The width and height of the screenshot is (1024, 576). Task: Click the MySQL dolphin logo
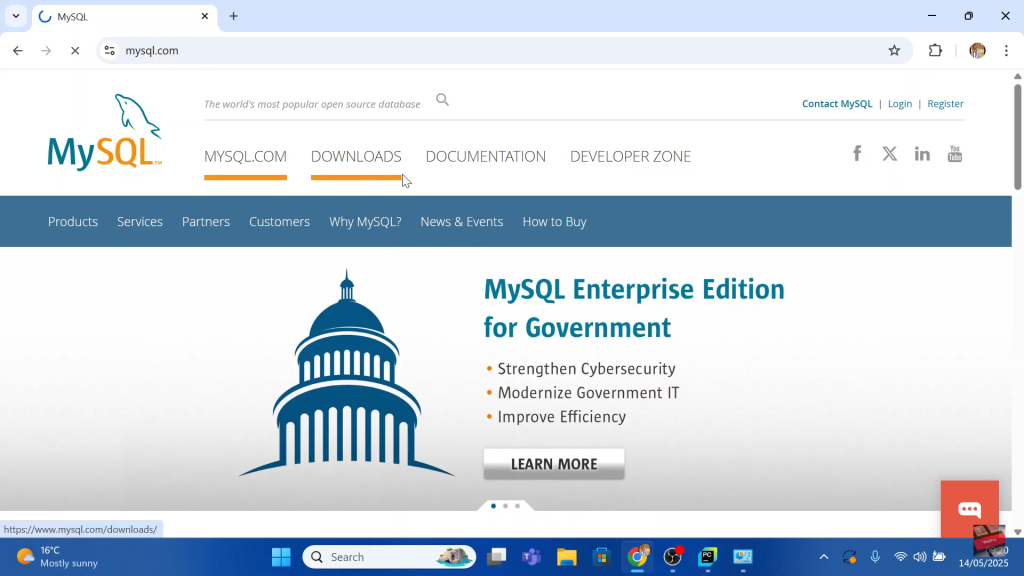pos(104,133)
